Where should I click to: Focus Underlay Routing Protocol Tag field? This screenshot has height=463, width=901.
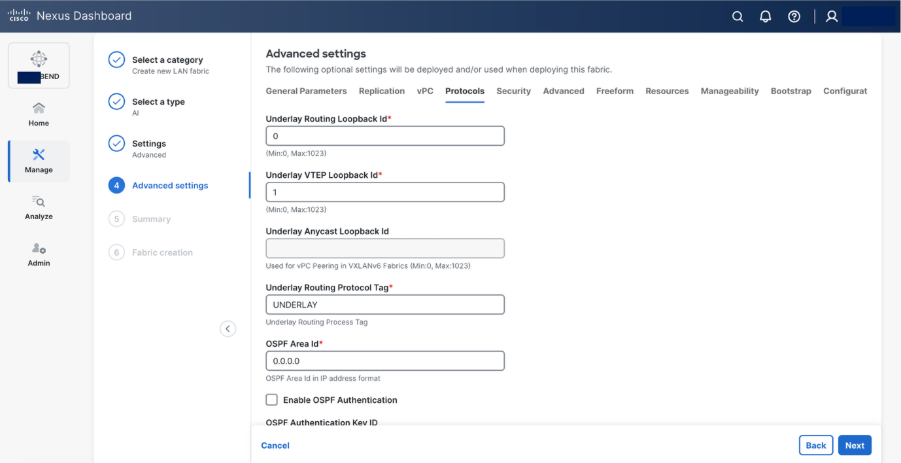point(385,304)
